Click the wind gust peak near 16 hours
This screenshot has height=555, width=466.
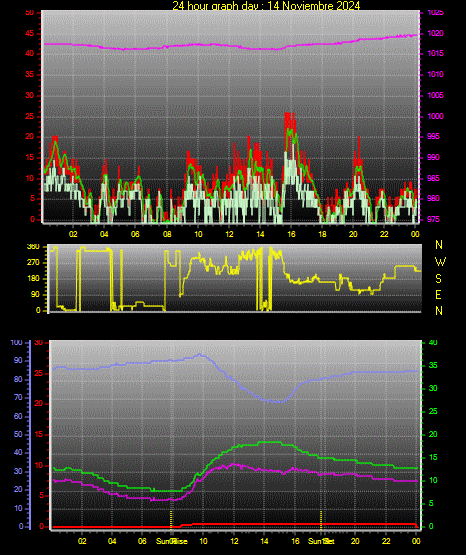(288, 115)
